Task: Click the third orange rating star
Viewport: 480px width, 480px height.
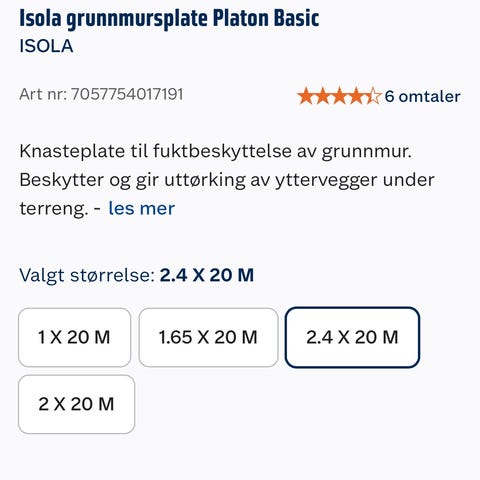Action: point(339,96)
